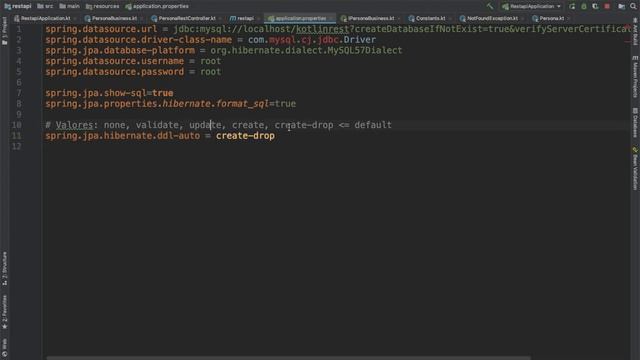Click spring.jpa.hibernate.ddl-auto key
640x360 pixels.
point(122,136)
